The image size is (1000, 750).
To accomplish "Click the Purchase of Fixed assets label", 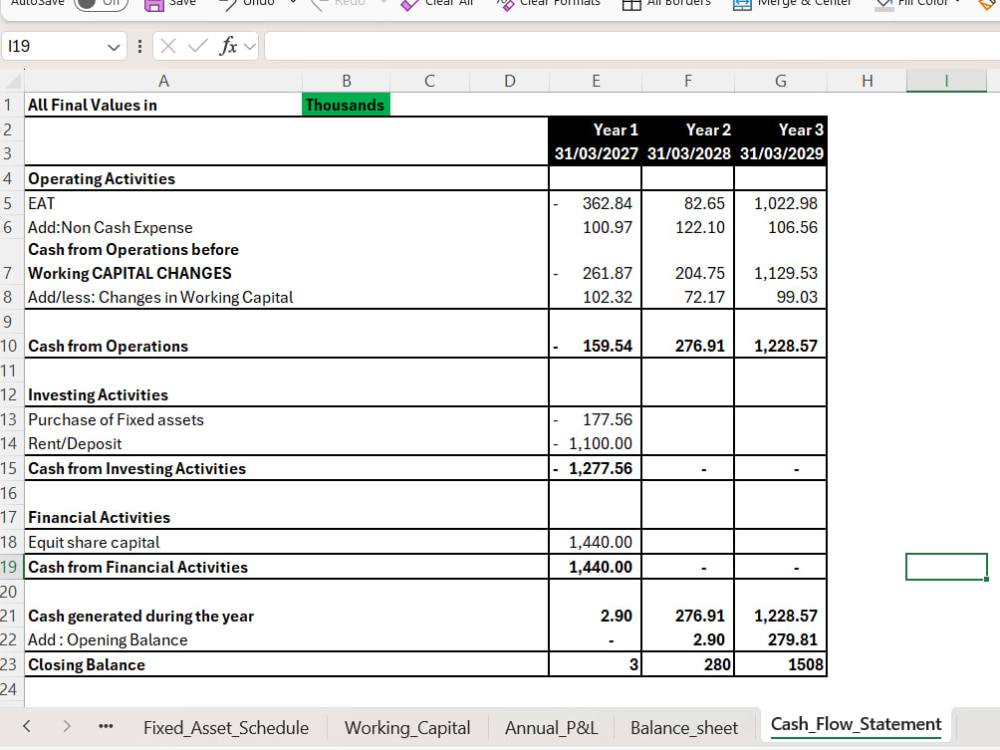I will (115, 420).
